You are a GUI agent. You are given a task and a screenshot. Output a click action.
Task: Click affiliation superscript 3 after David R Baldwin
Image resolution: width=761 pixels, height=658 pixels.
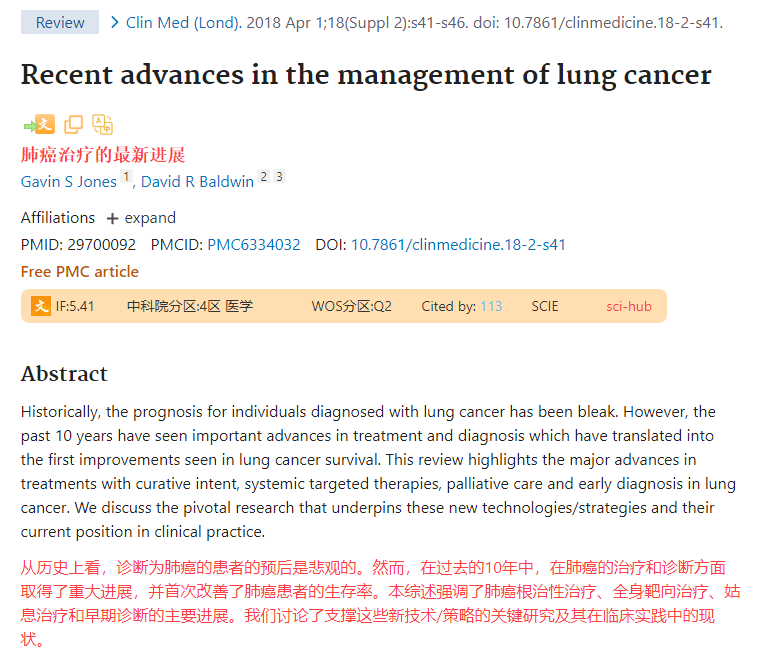279,177
